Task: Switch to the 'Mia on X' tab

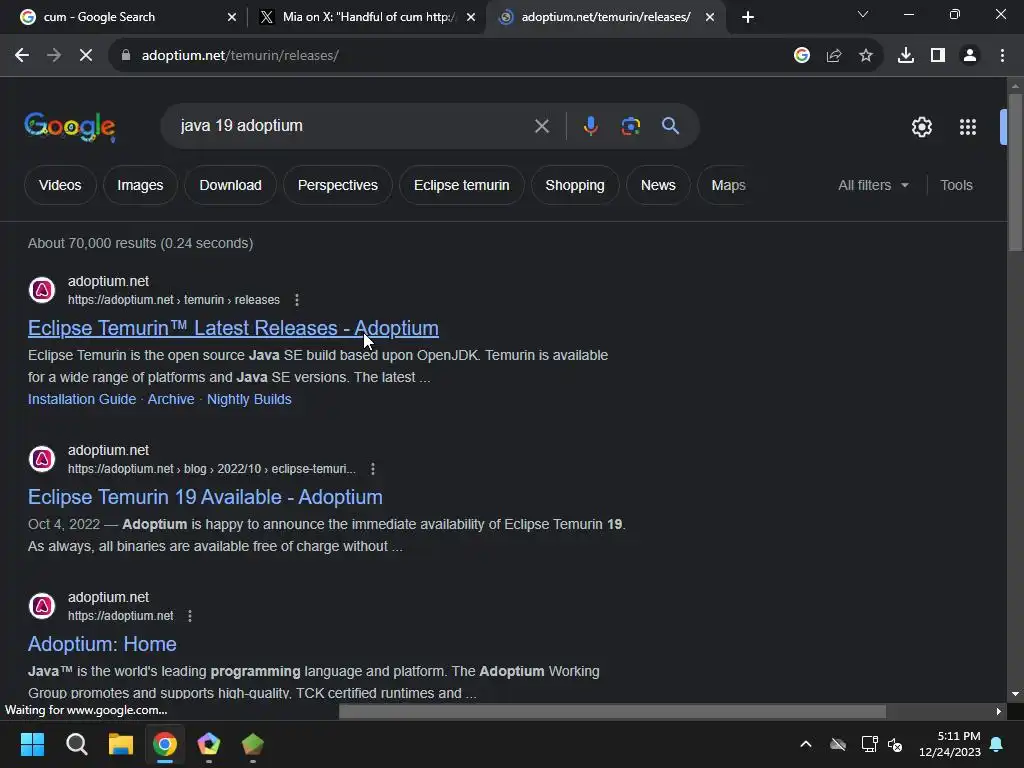Action: [x=367, y=17]
